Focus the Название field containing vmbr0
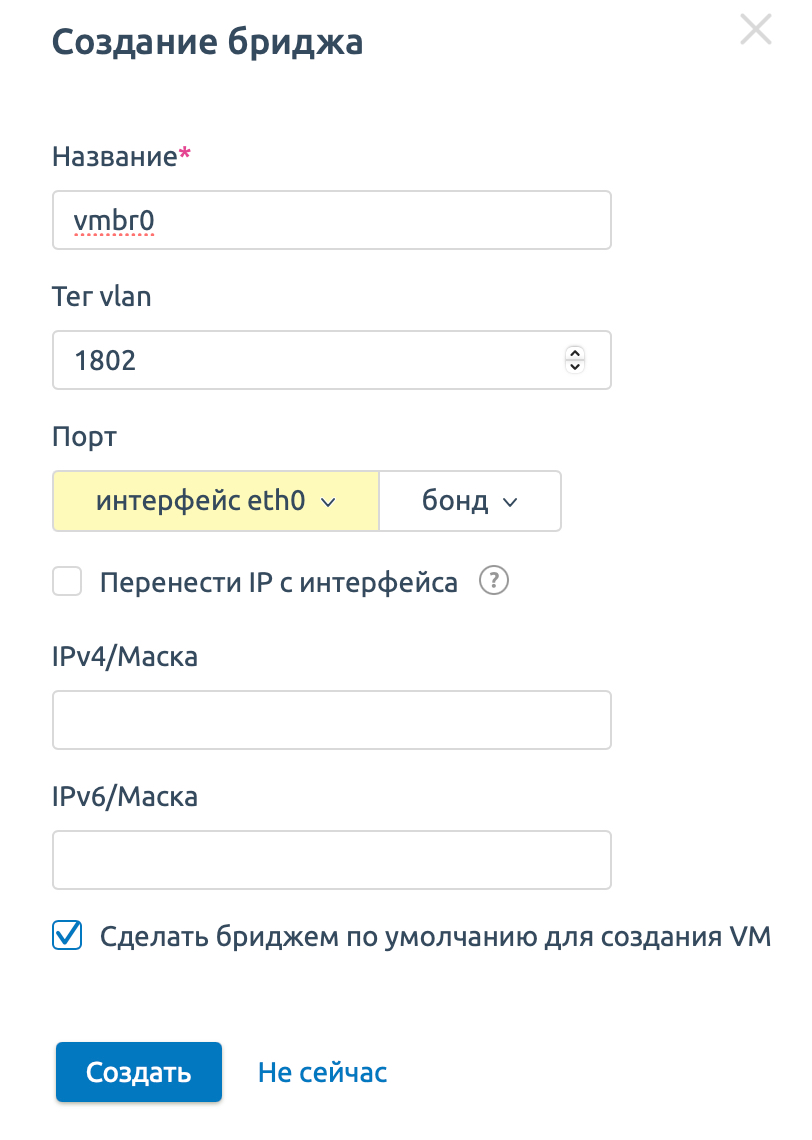 [x=331, y=220]
